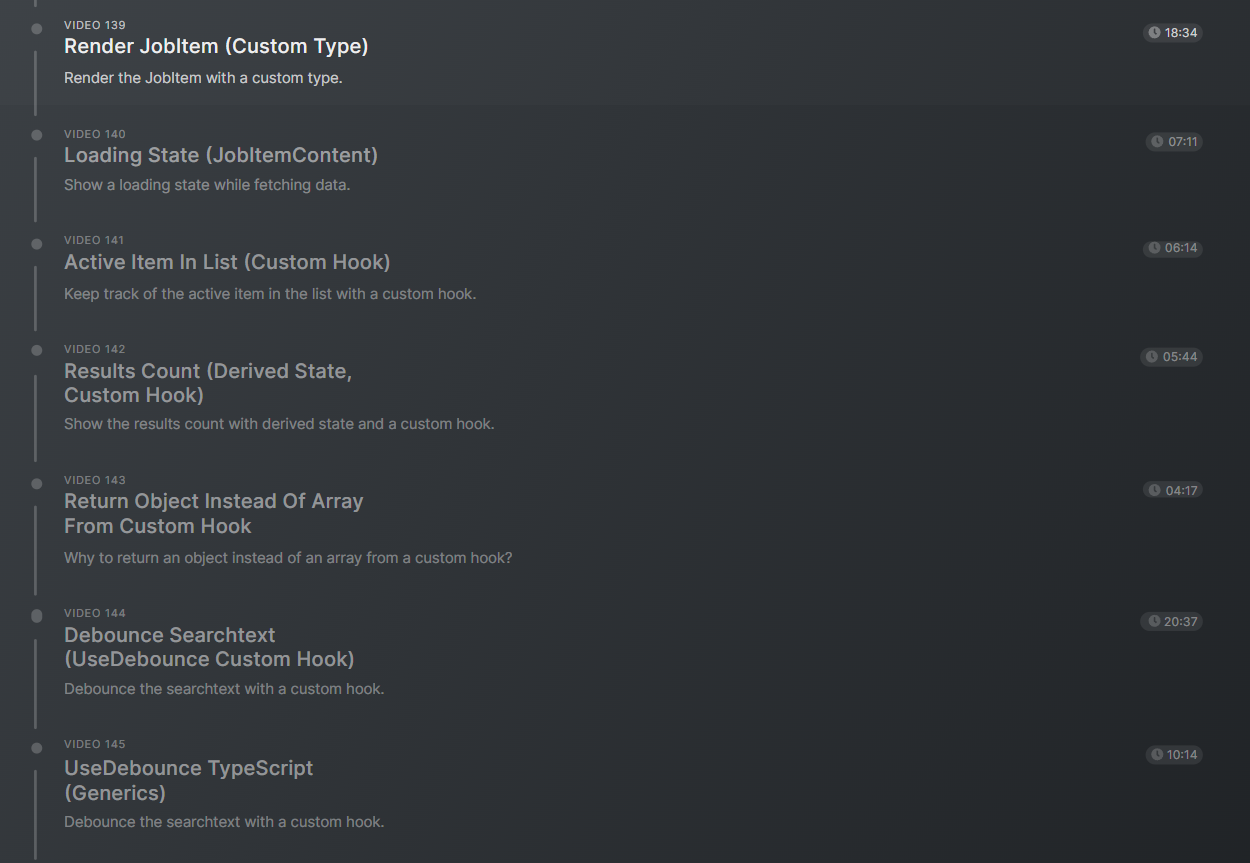The height and width of the screenshot is (863, 1250).
Task: Select Debounce Searchtext (UseDebounce Custom Hook)
Action: click(x=209, y=647)
